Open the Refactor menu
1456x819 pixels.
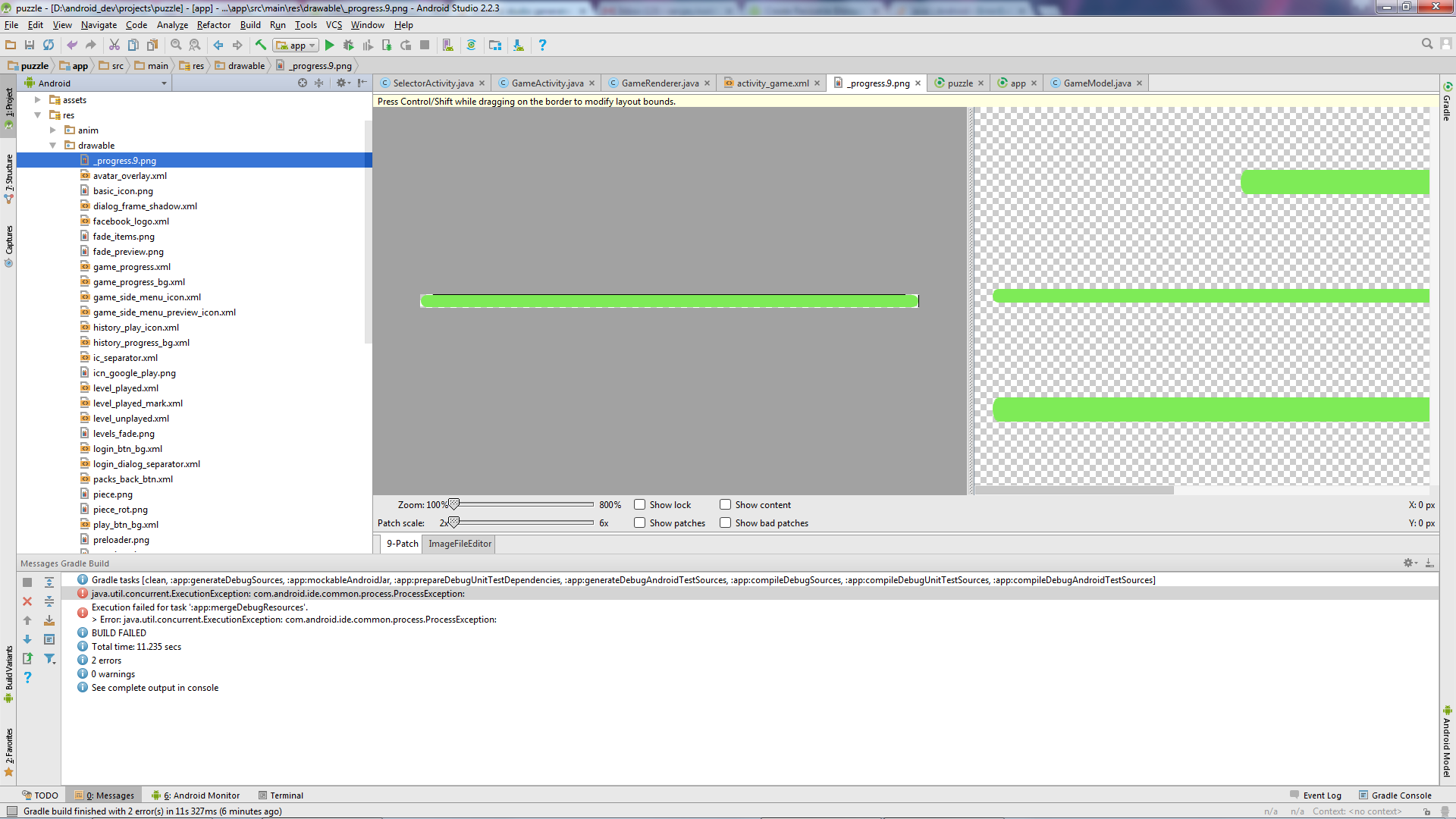[x=213, y=25]
